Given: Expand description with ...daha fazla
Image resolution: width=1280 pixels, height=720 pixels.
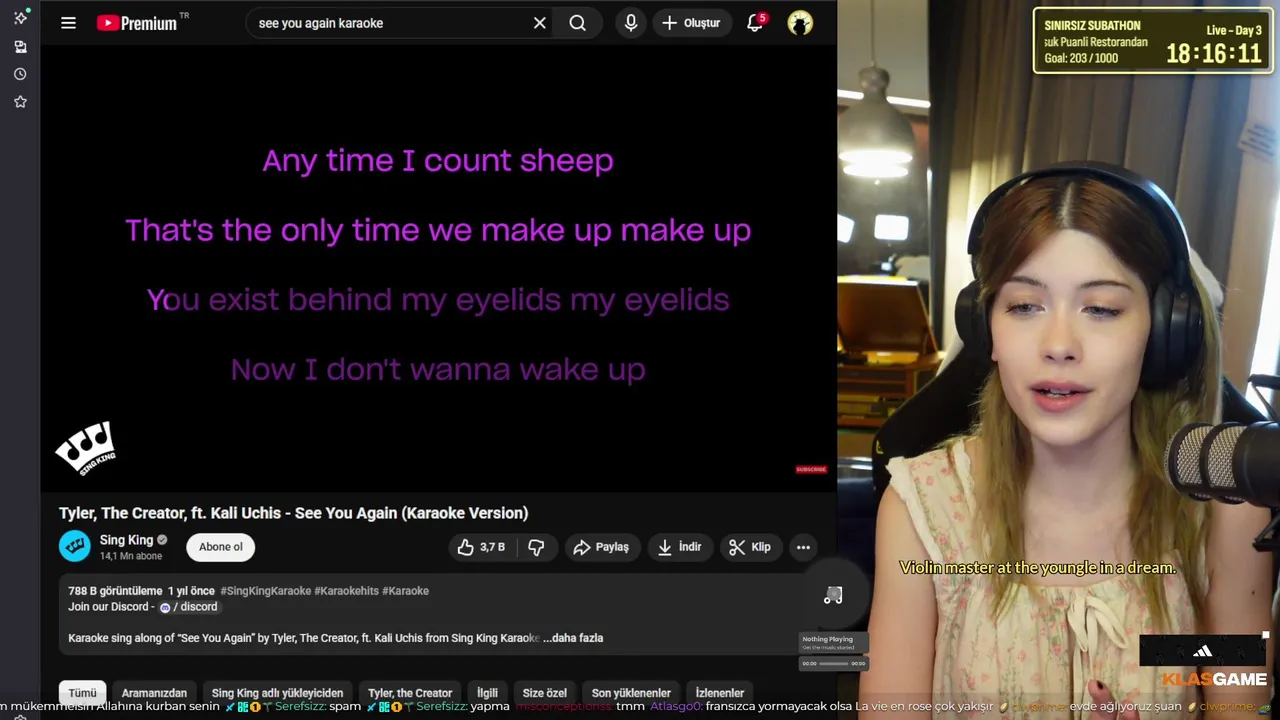Looking at the screenshot, I should [573, 638].
